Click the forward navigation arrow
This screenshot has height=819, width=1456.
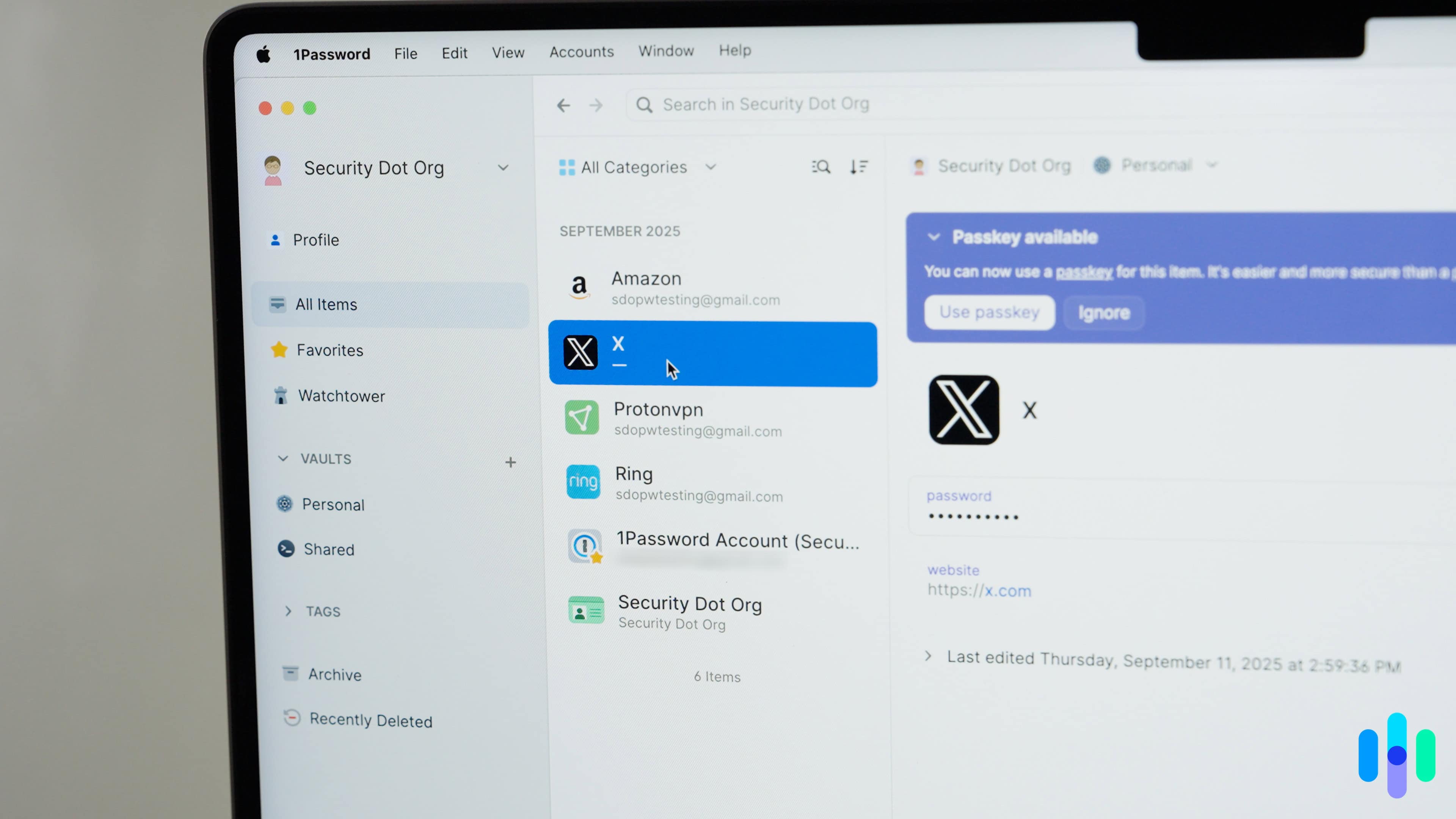pyautogui.click(x=596, y=105)
